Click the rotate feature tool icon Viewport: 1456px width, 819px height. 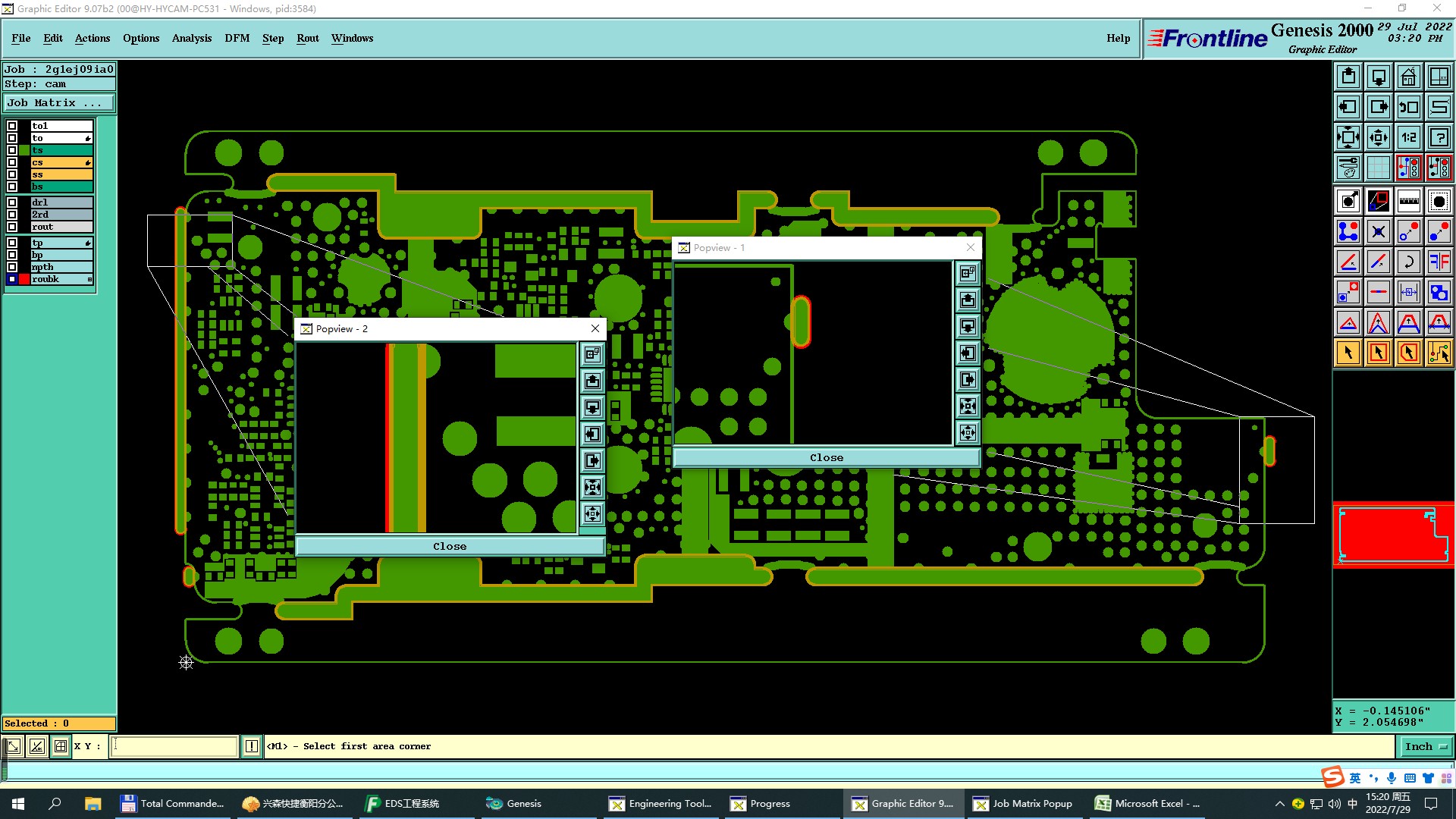[x=1408, y=262]
